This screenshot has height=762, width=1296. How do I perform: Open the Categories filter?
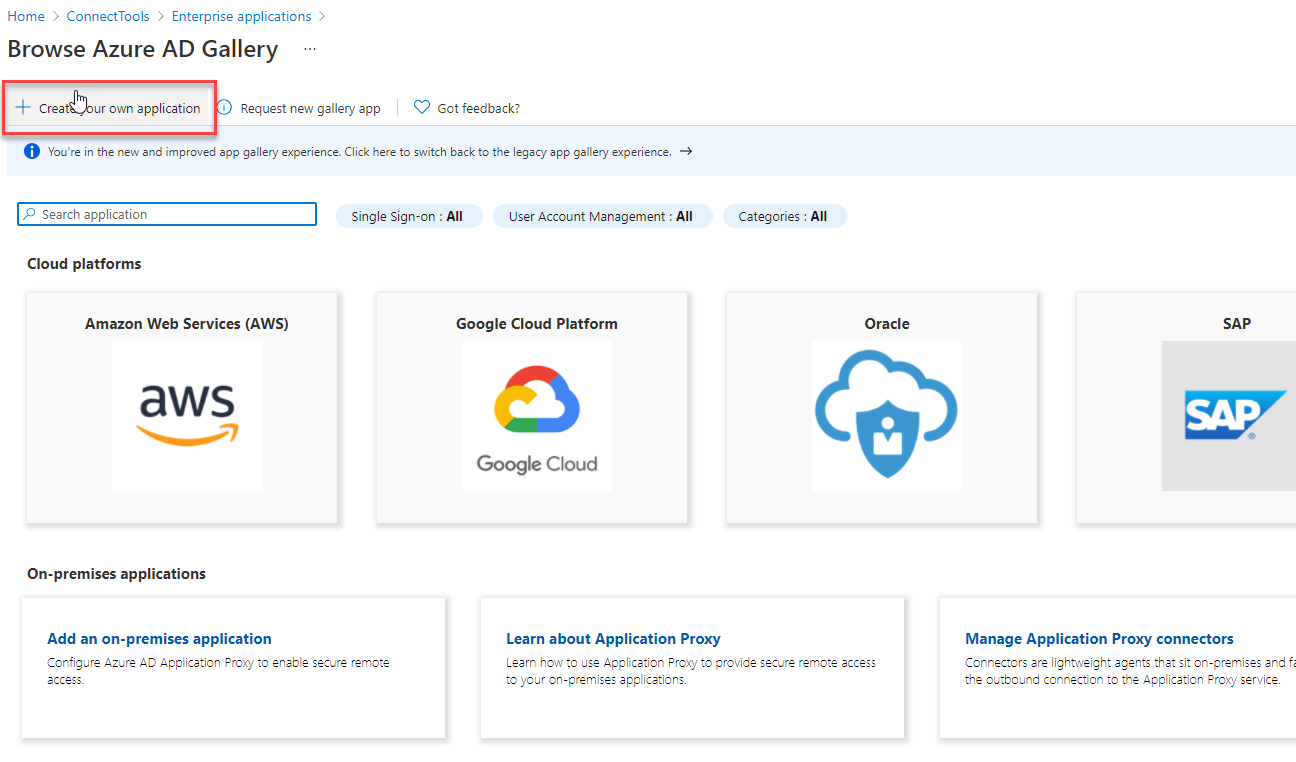(784, 216)
